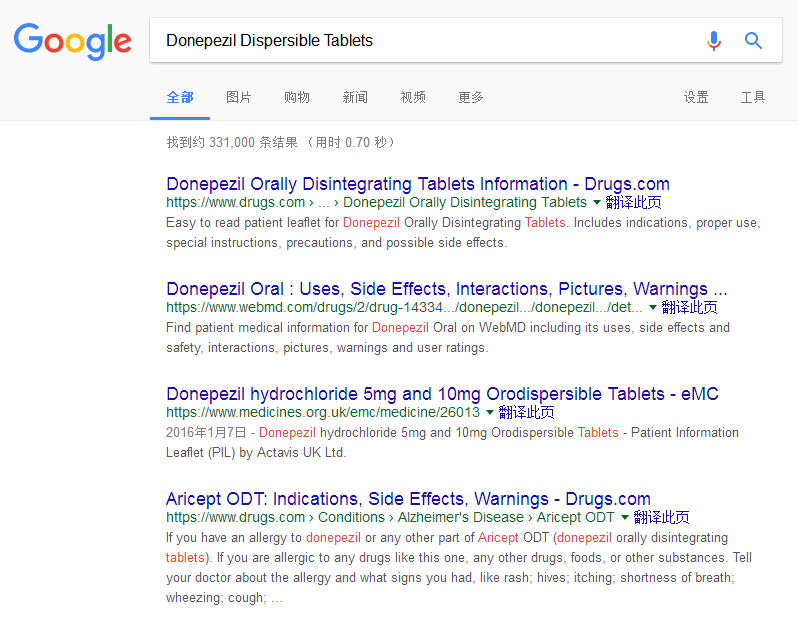Expand the WebMD result's dropdown arrow
This screenshot has width=798, height=619.
coord(653,308)
